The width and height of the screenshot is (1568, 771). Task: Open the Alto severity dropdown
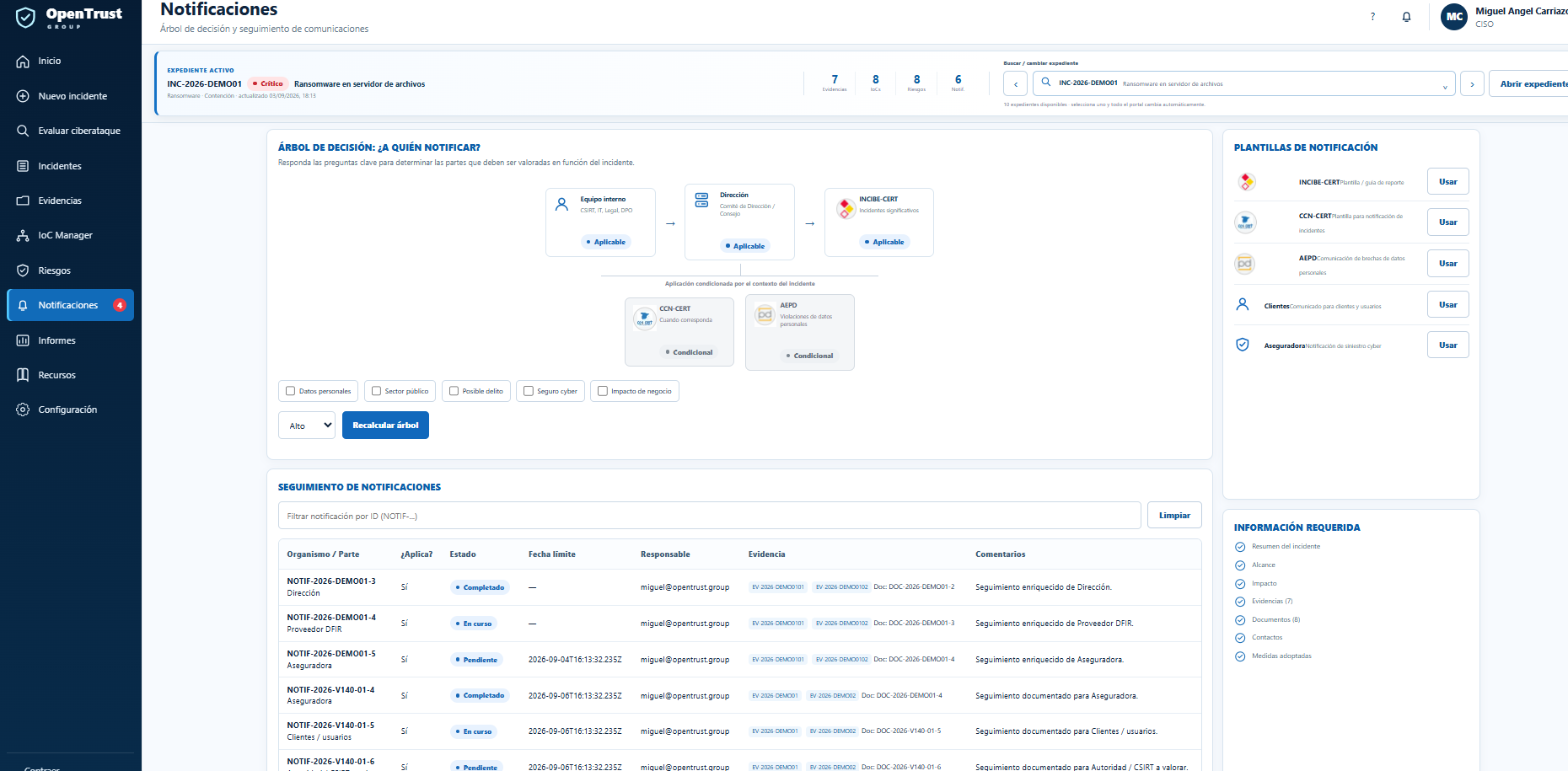pos(307,426)
